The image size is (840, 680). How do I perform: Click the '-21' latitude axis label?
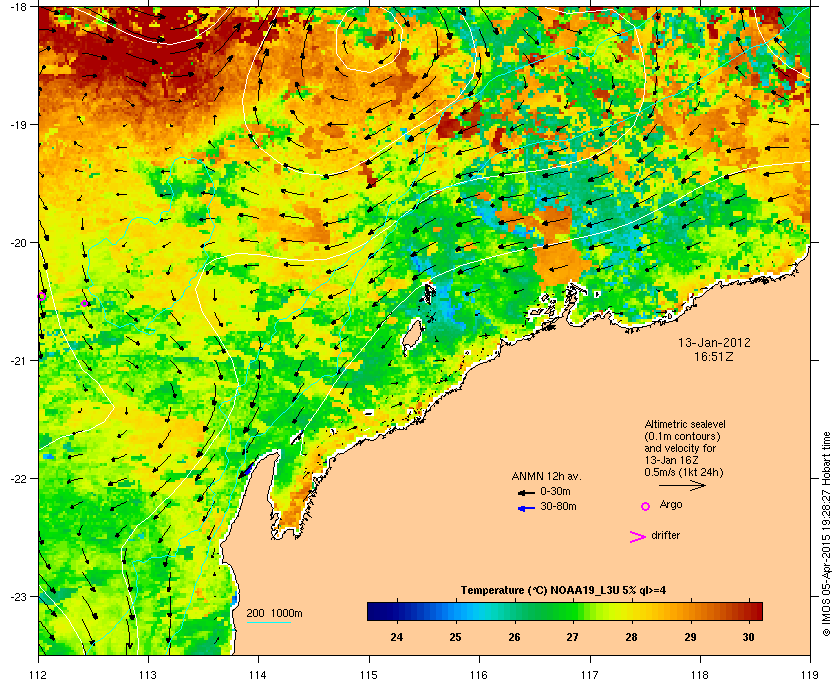point(17,361)
